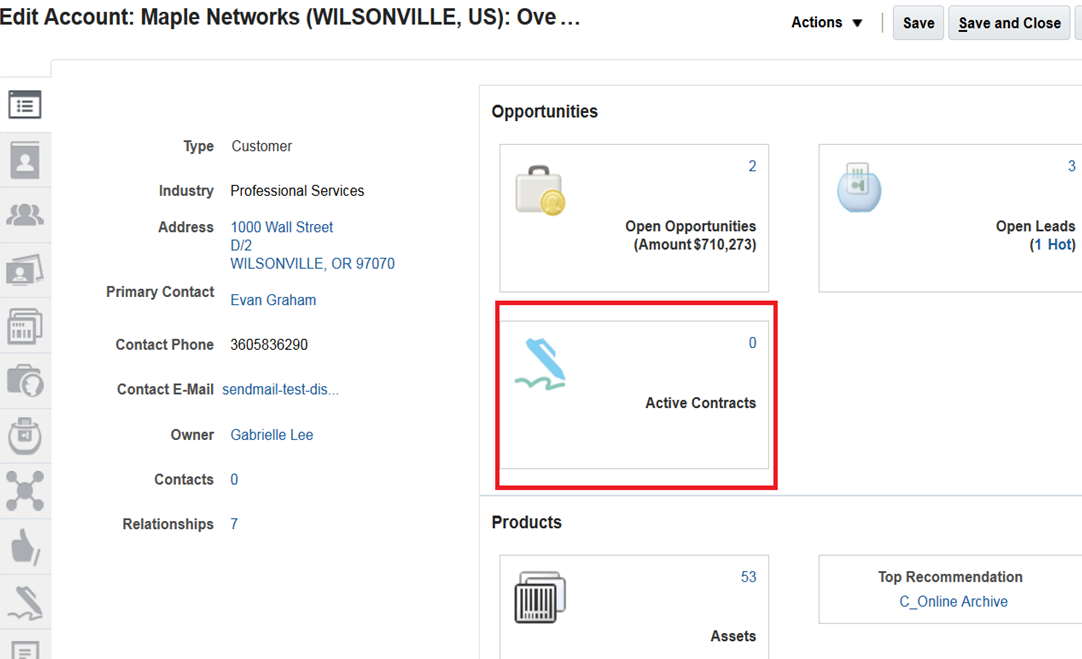Open the Contacts sidebar tab icon
The width and height of the screenshot is (1082, 659).
(25, 160)
